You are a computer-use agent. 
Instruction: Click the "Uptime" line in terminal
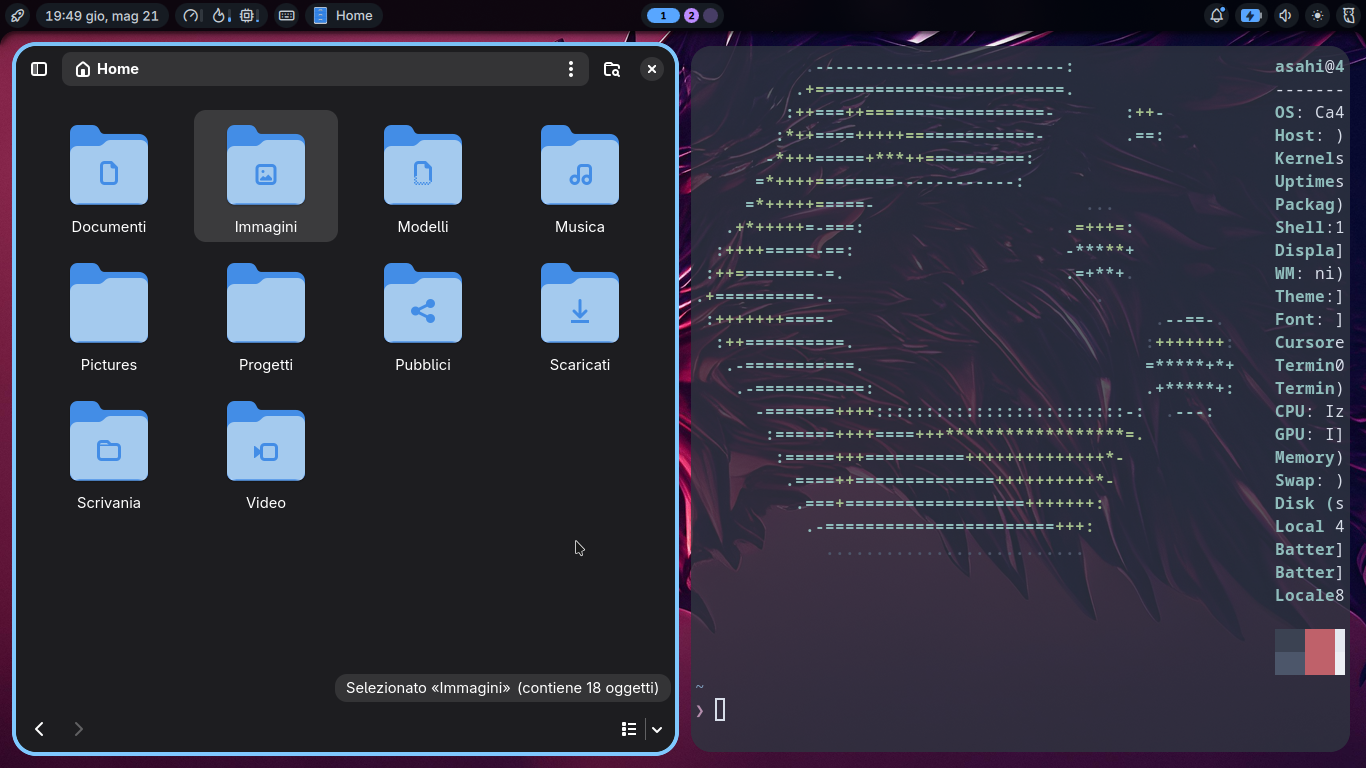[x=1310, y=181]
